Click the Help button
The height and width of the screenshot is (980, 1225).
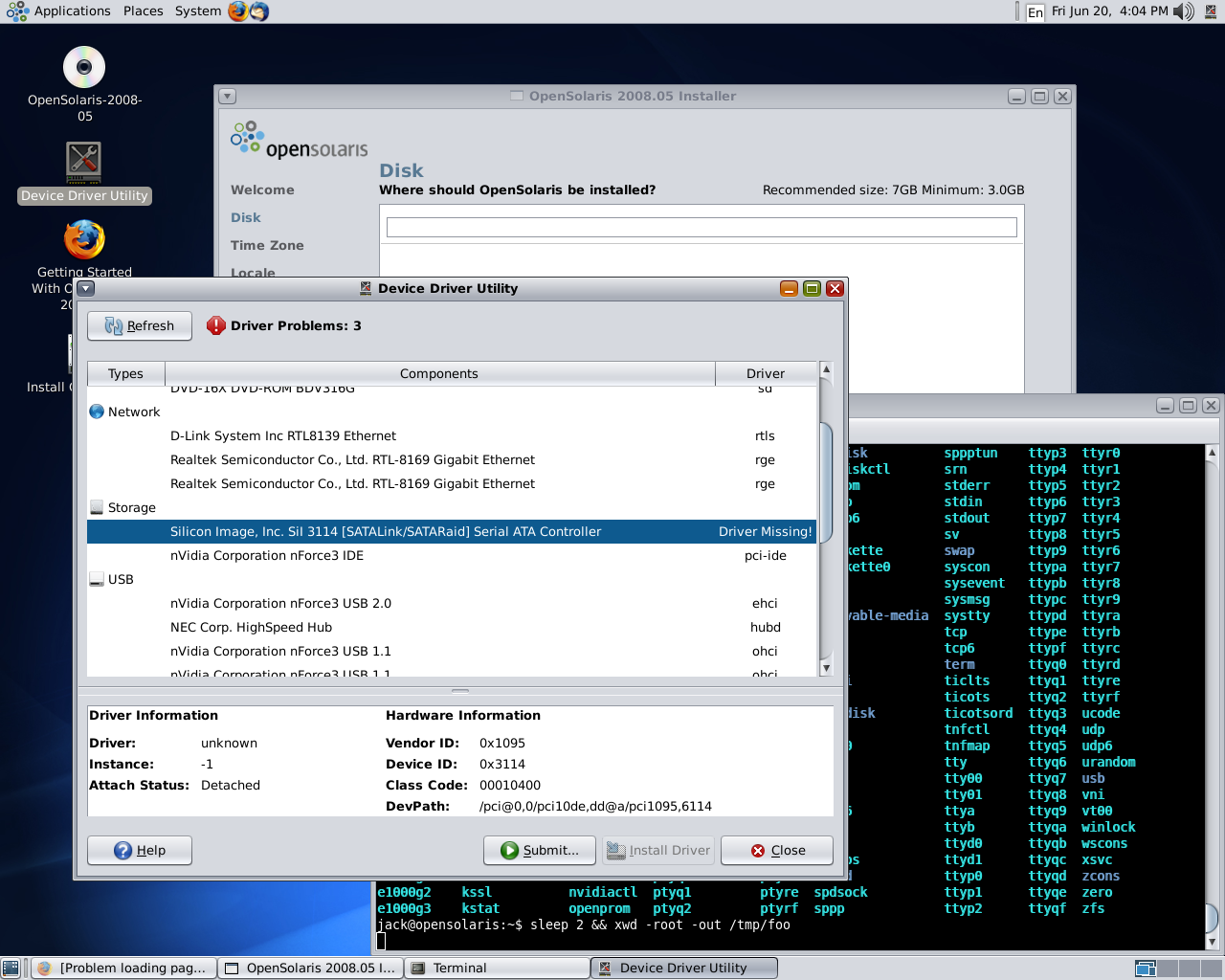[x=140, y=850]
